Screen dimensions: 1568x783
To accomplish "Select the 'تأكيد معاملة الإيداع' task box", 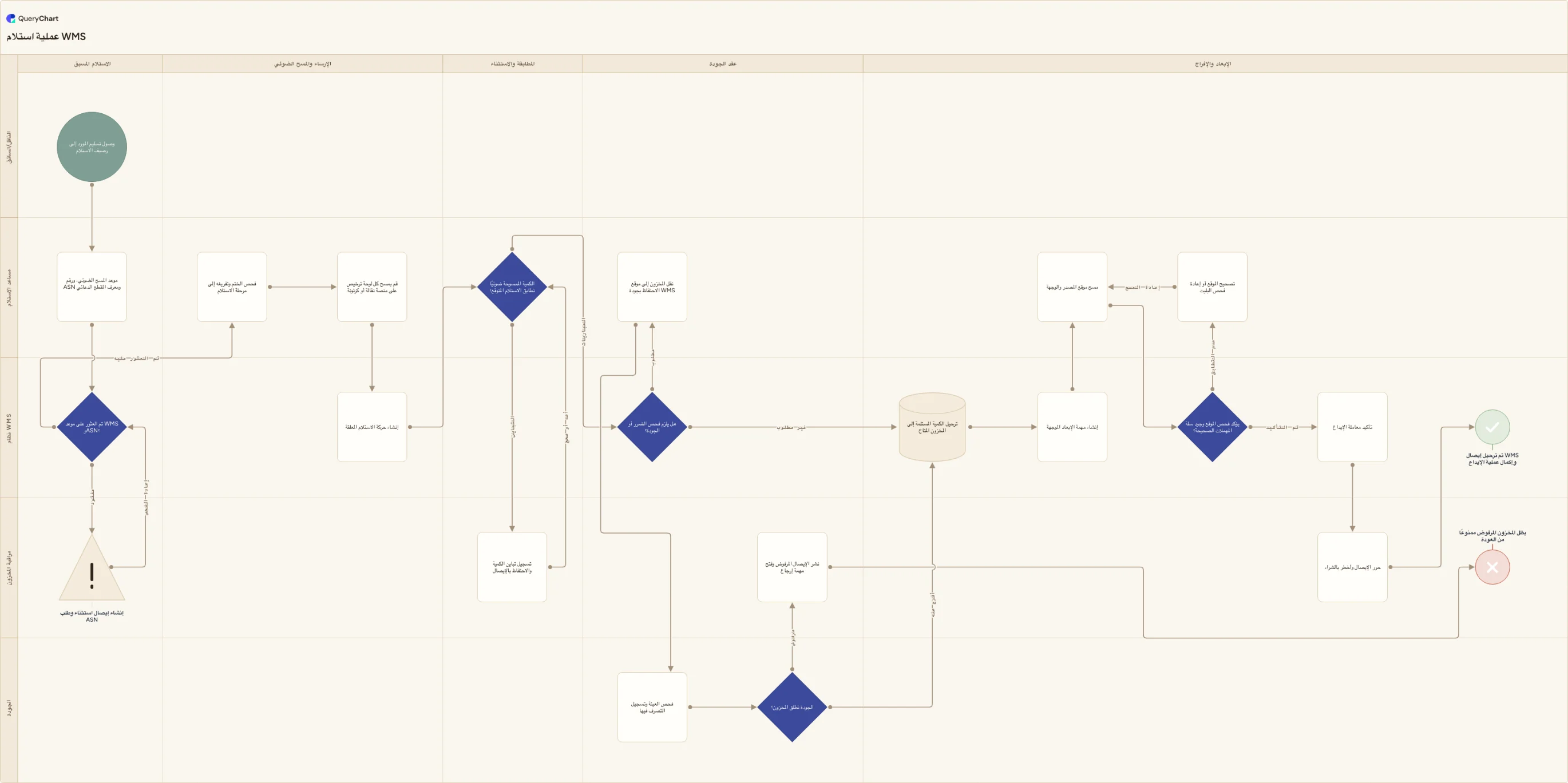I will pos(1352,427).
